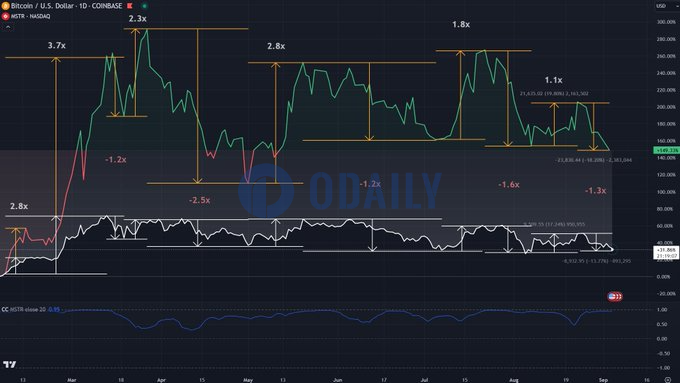Select the 2.3x text annotation
The height and width of the screenshot is (383, 680).
point(137,19)
